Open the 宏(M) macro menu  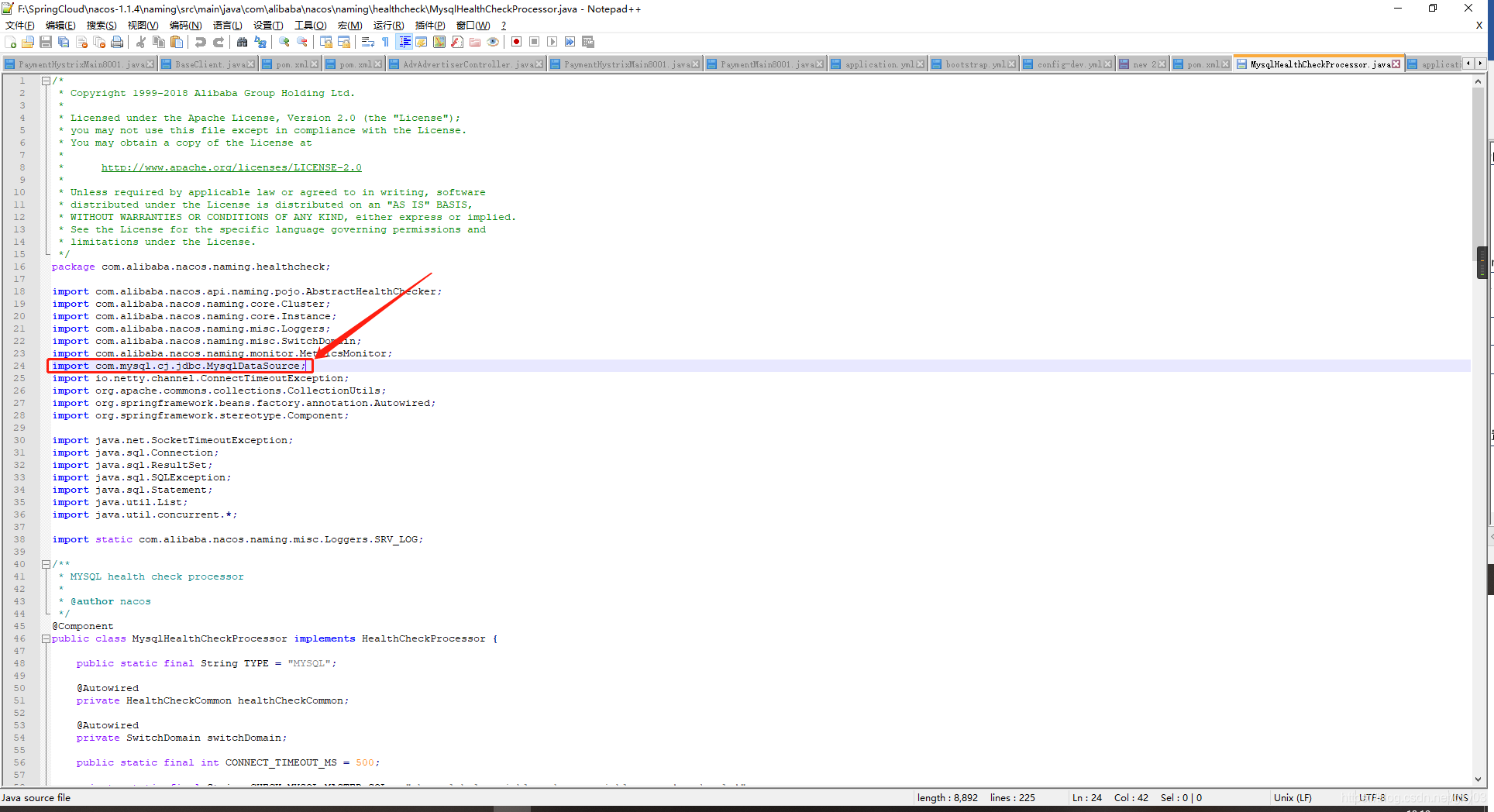coord(349,26)
